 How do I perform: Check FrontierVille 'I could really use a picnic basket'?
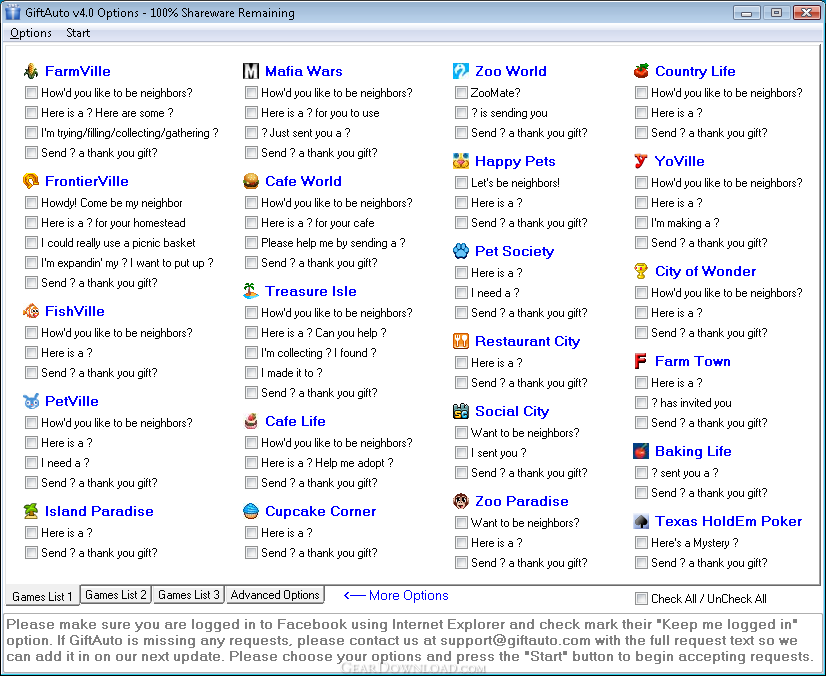[32, 243]
